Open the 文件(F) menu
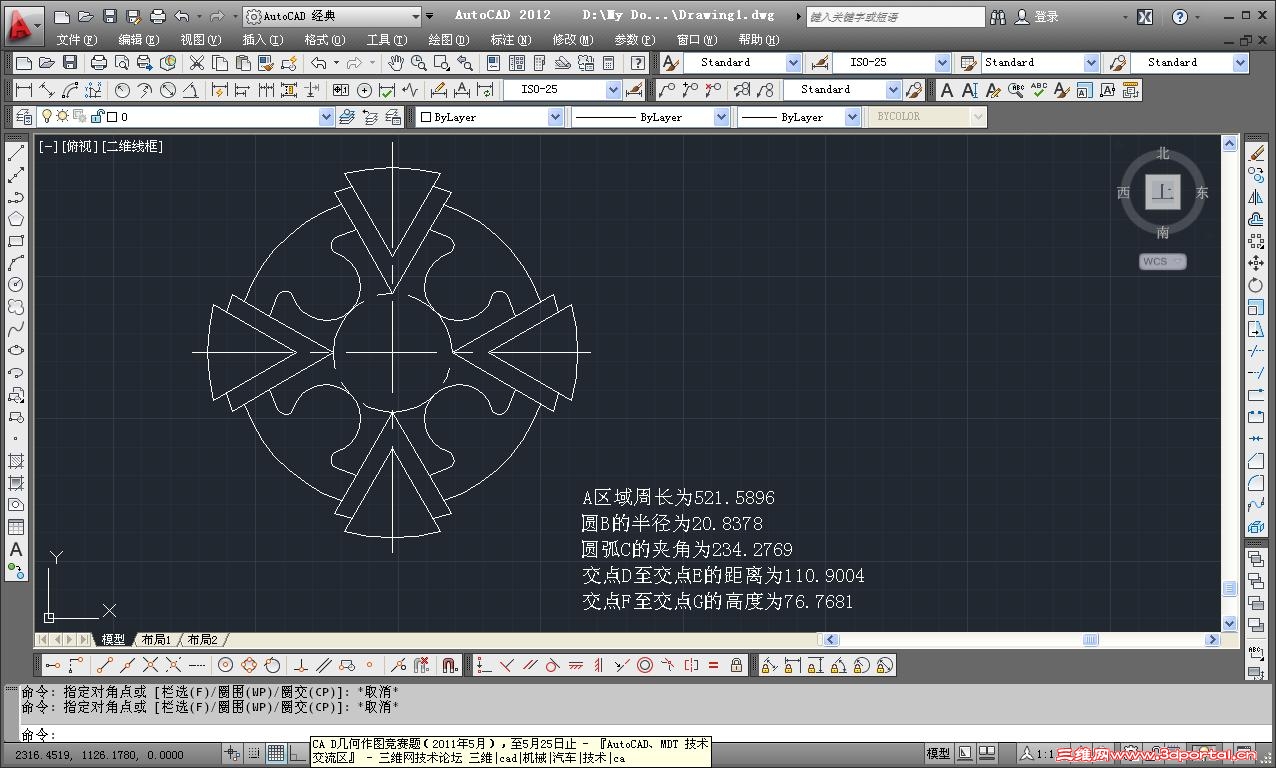The width and height of the screenshot is (1276, 768). (77, 40)
